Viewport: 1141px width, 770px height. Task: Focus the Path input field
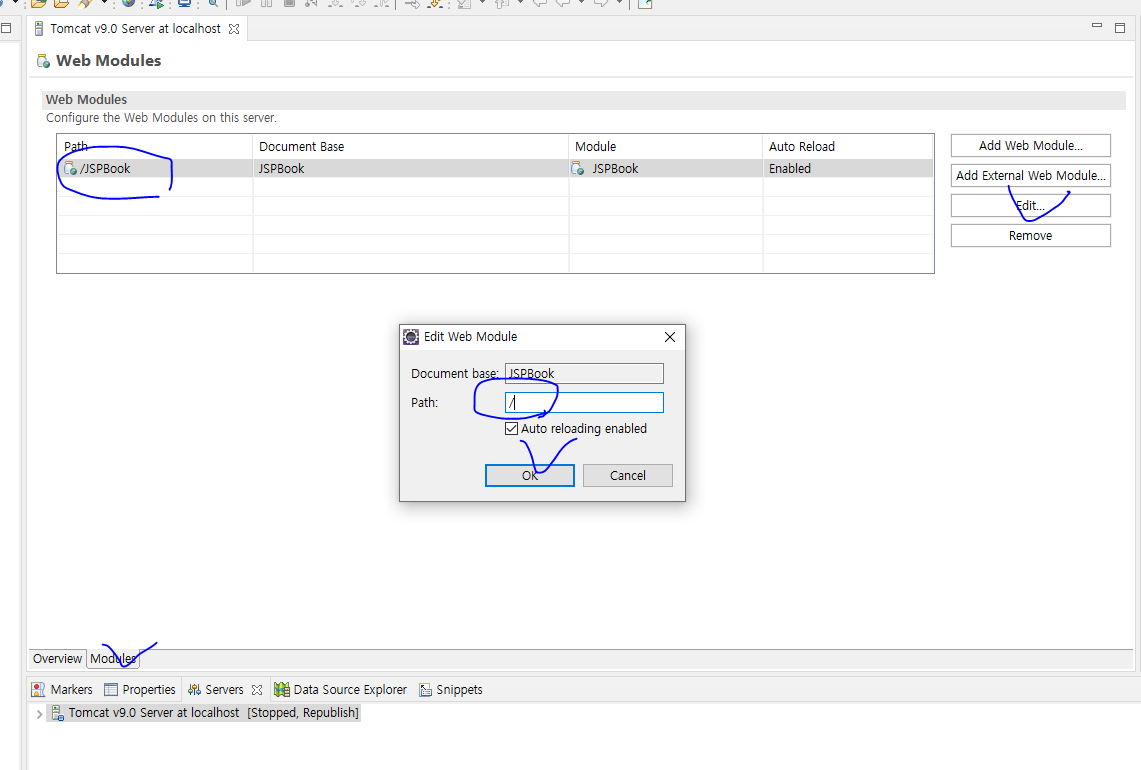[x=584, y=402]
